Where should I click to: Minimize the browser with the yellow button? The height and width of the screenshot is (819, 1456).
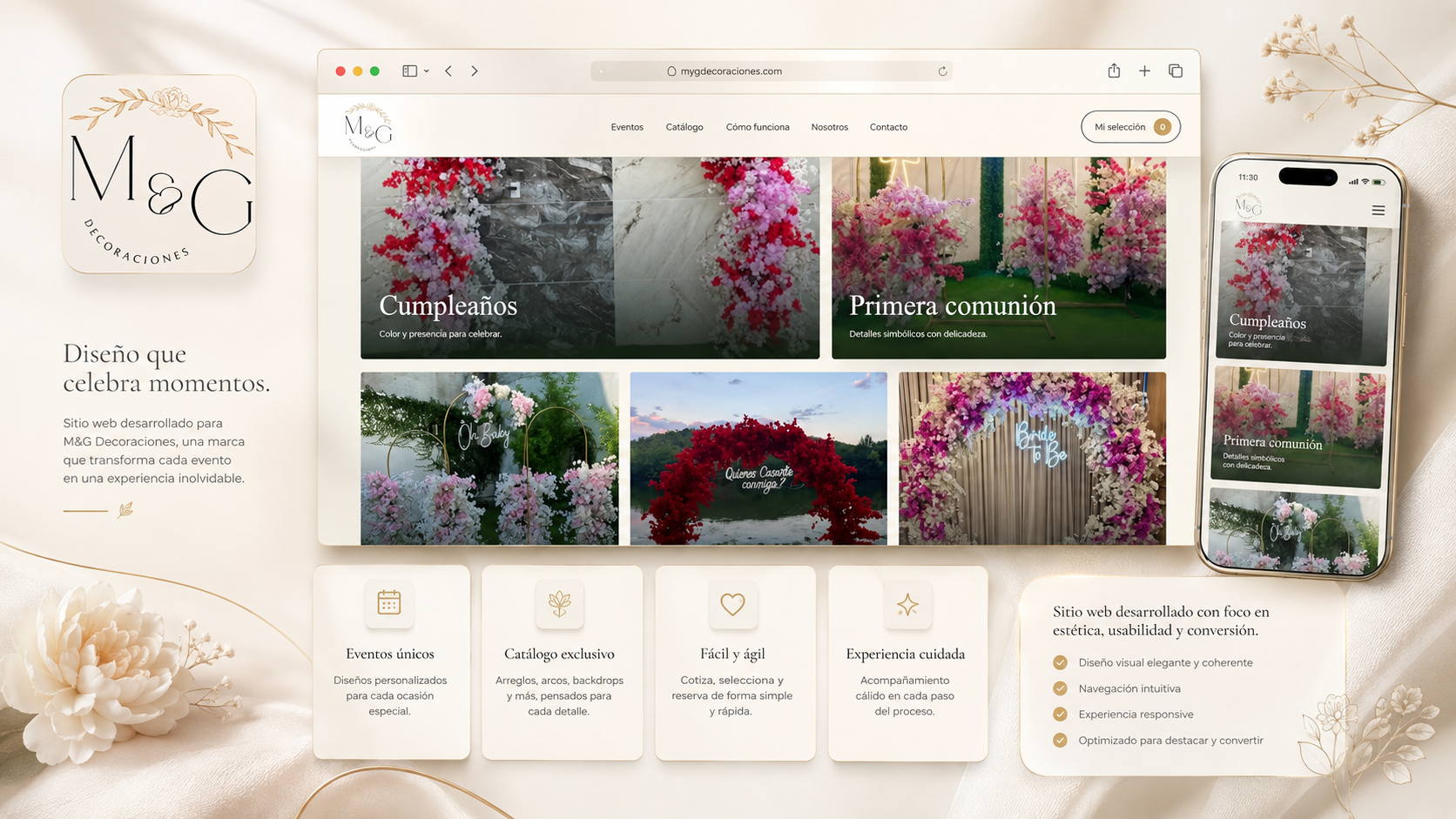357,71
